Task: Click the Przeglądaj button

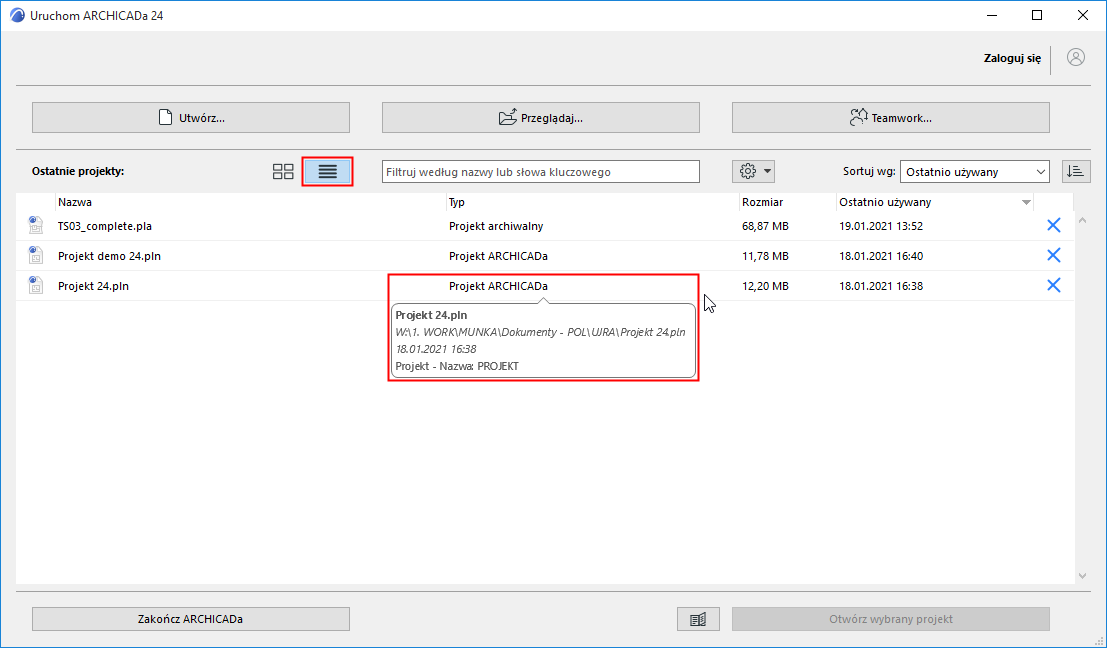Action: pos(541,117)
